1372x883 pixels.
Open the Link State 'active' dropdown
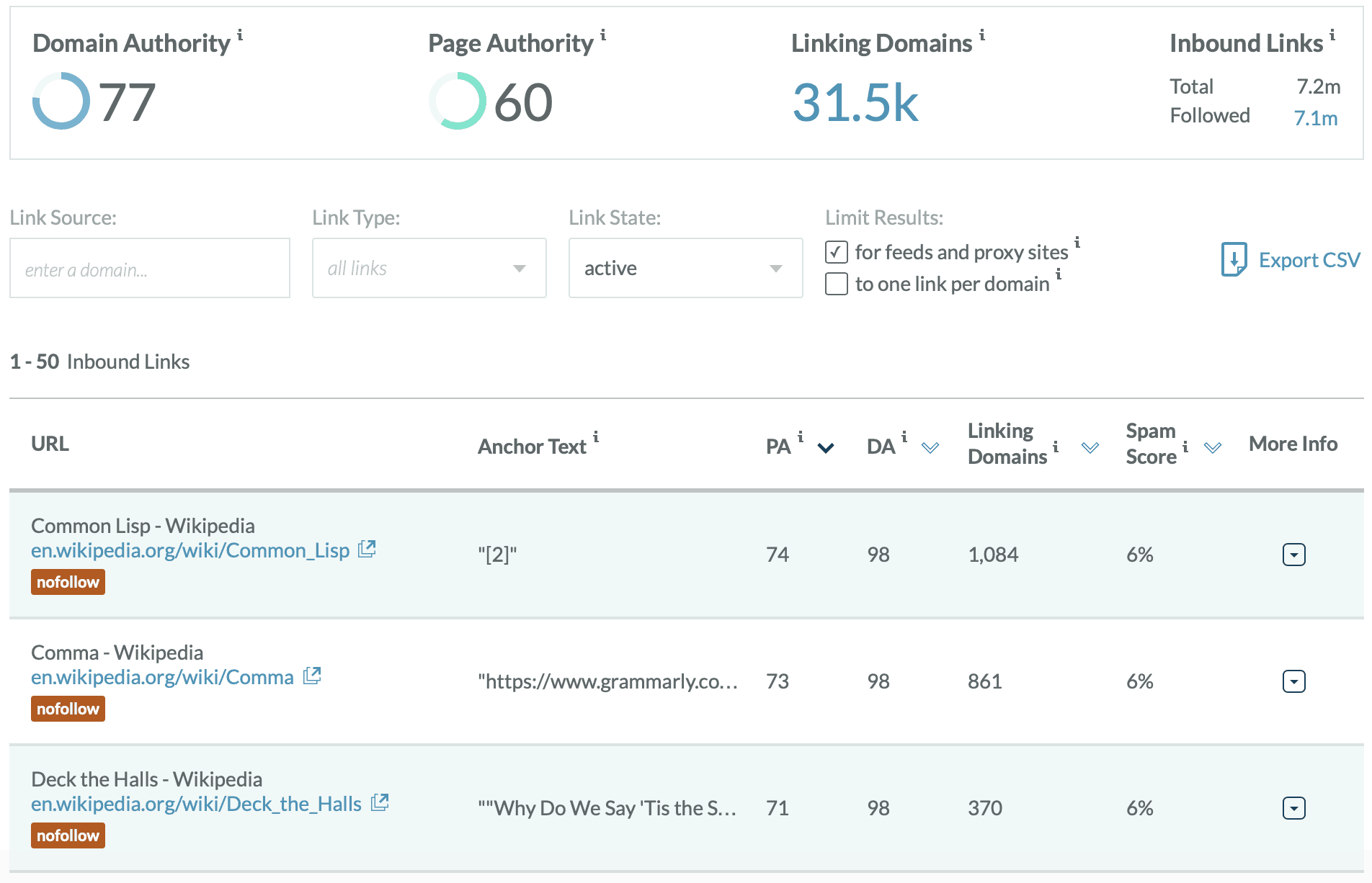coord(775,268)
